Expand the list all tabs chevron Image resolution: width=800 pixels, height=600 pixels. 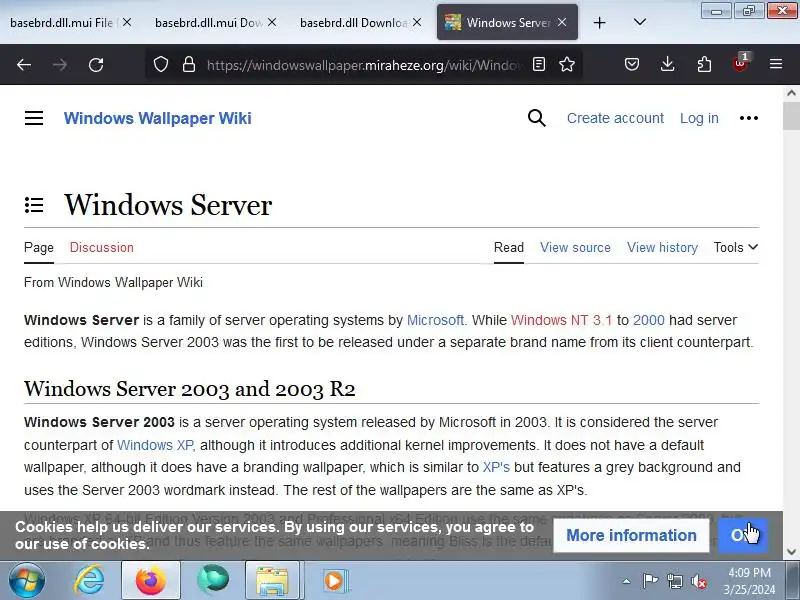click(x=640, y=22)
